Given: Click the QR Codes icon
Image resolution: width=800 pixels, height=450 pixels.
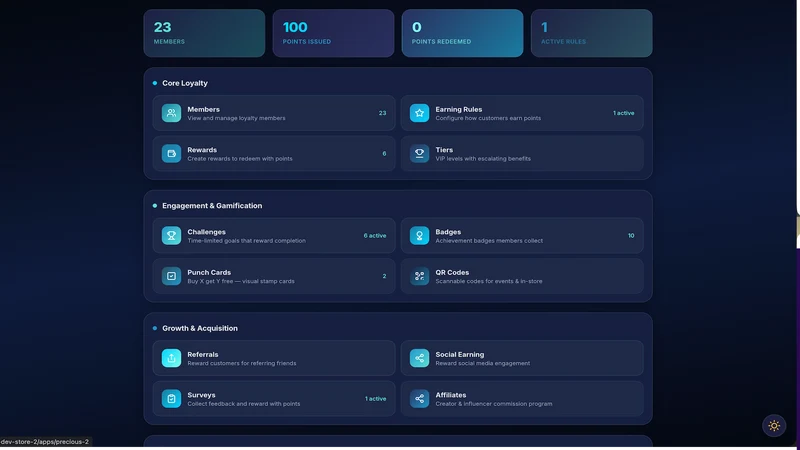Looking at the screenshot, I should [419, 276].
